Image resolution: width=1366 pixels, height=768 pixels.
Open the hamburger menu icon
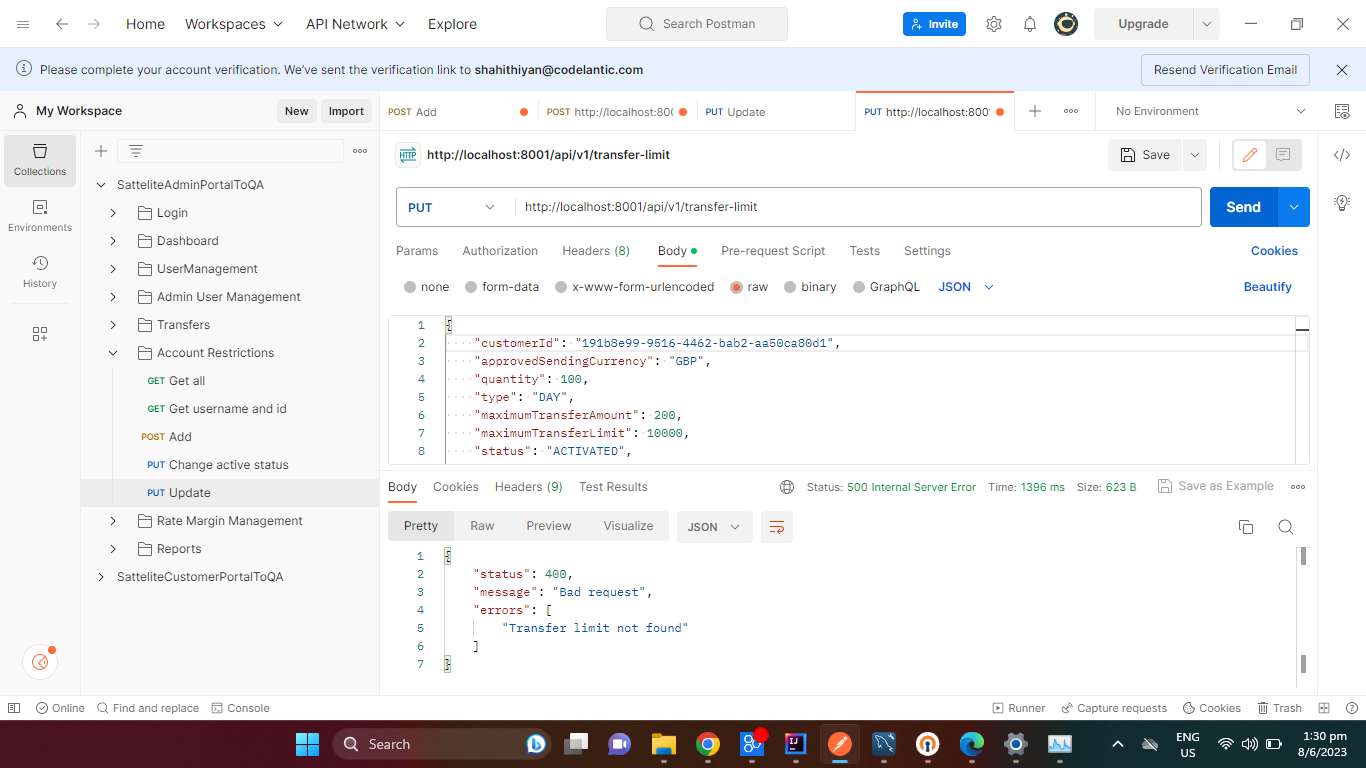click(23, 24)
